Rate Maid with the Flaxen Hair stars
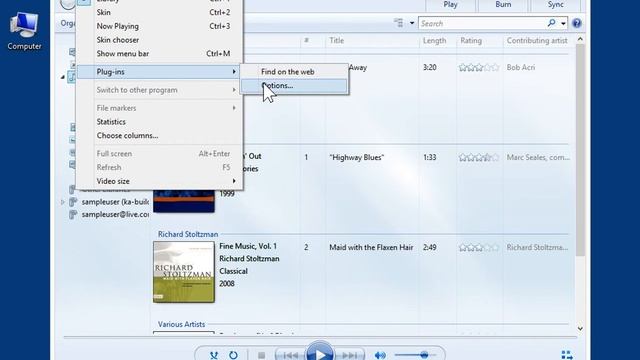This screenshot has width=640, height=360. 479,248
